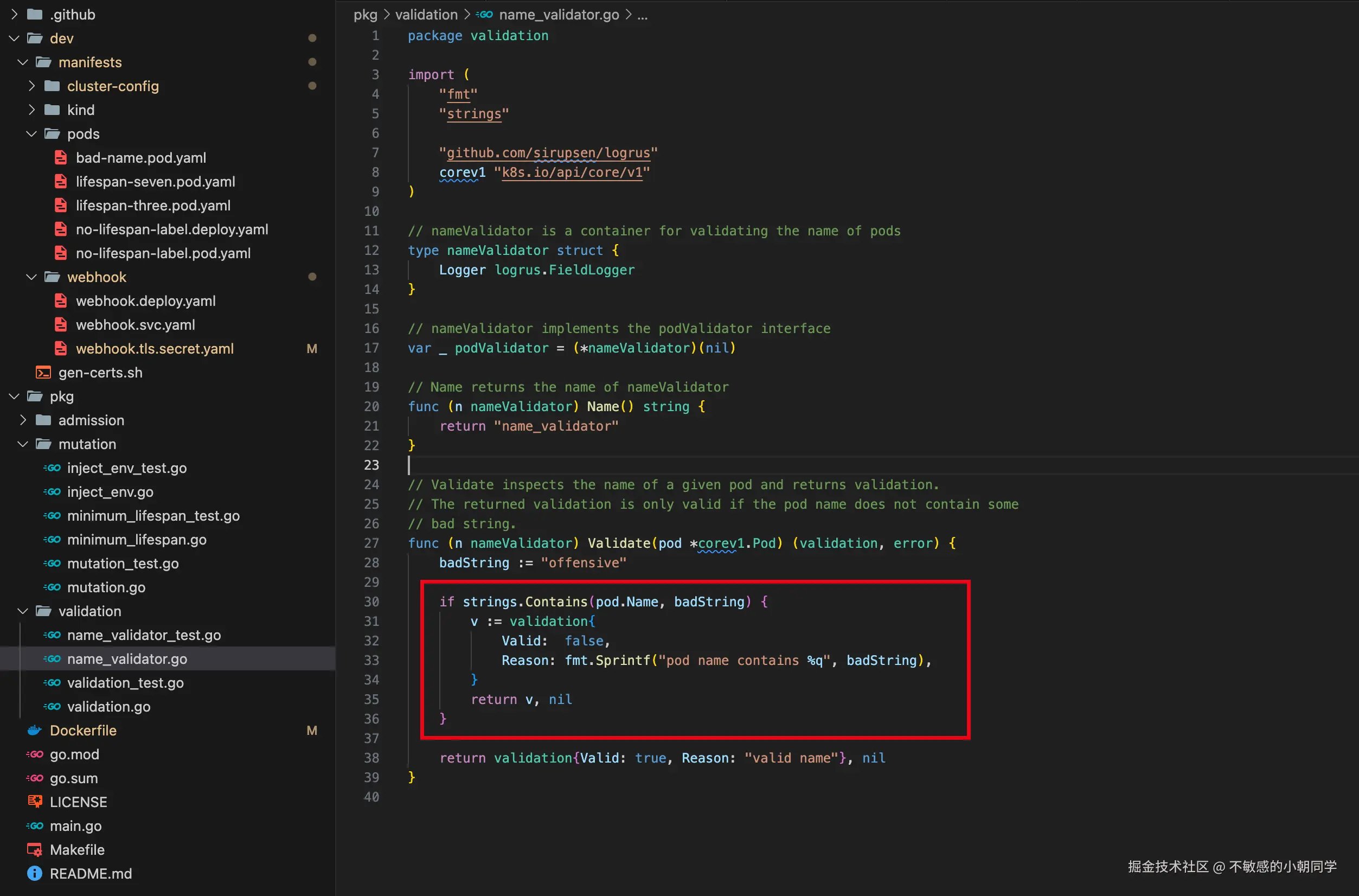Collapse the validation folder in tree
Viewport: 1359px width, 896px height.
coord(23,611)
